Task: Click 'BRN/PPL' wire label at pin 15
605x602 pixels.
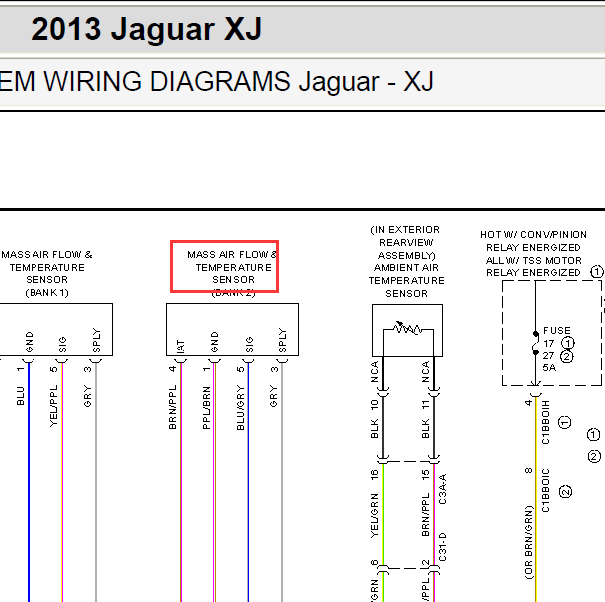Action: [425, 515]
